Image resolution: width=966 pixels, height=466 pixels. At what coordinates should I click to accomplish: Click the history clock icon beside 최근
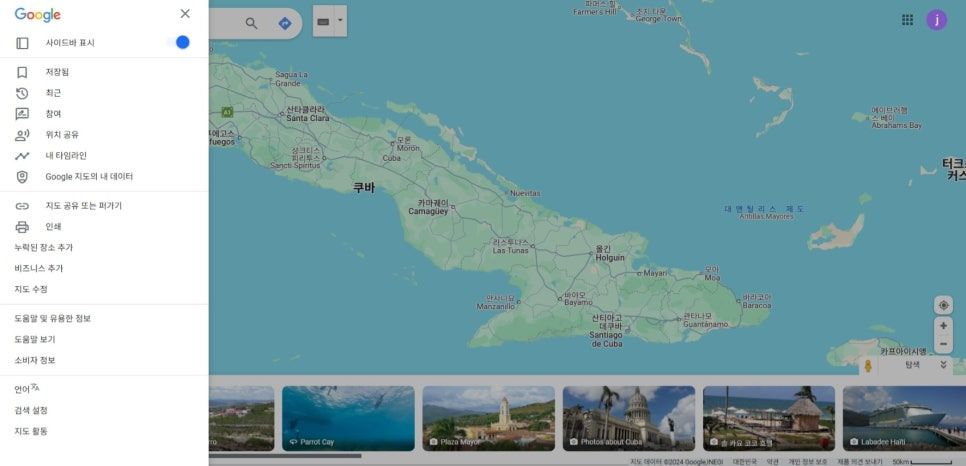tap(22, 93)
